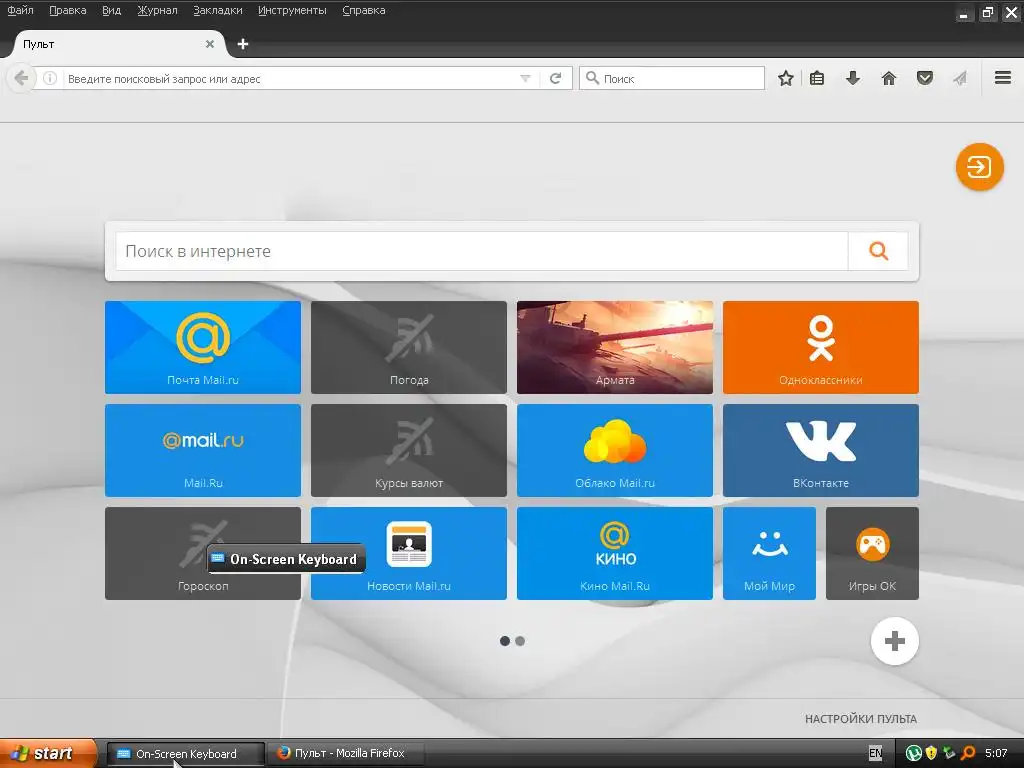
Task: Open the Погода tile
Action: (x=409, y=347)
